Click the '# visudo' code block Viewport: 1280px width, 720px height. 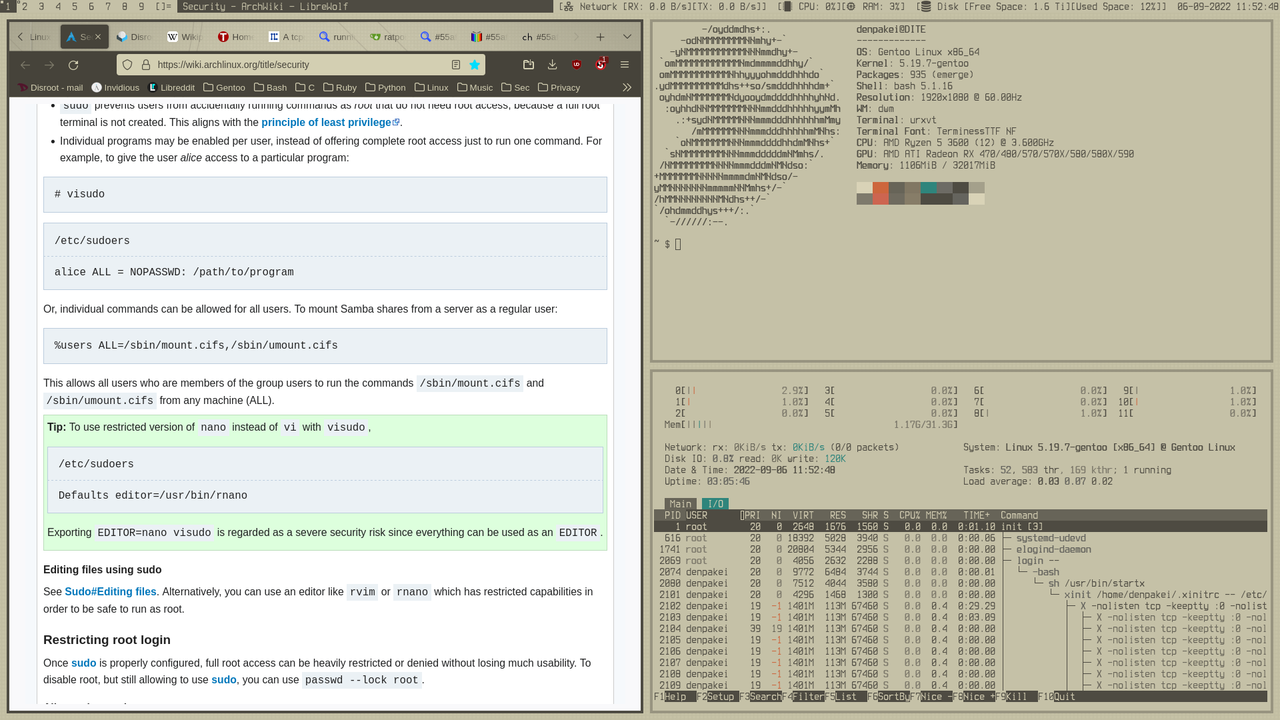pyautogui.click(x=325, y=194)
